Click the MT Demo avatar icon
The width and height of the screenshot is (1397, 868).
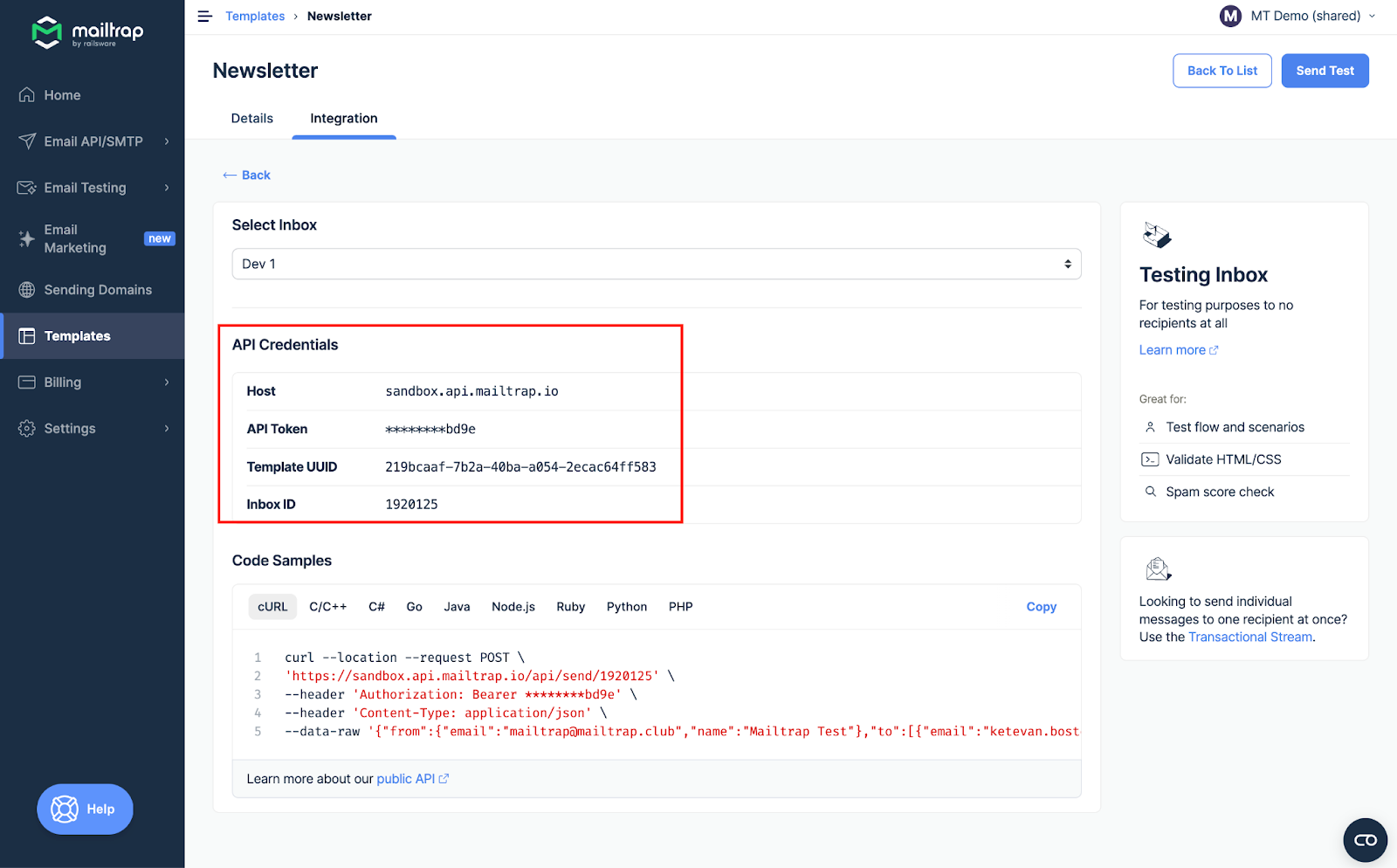click(x=1230, y=16)
